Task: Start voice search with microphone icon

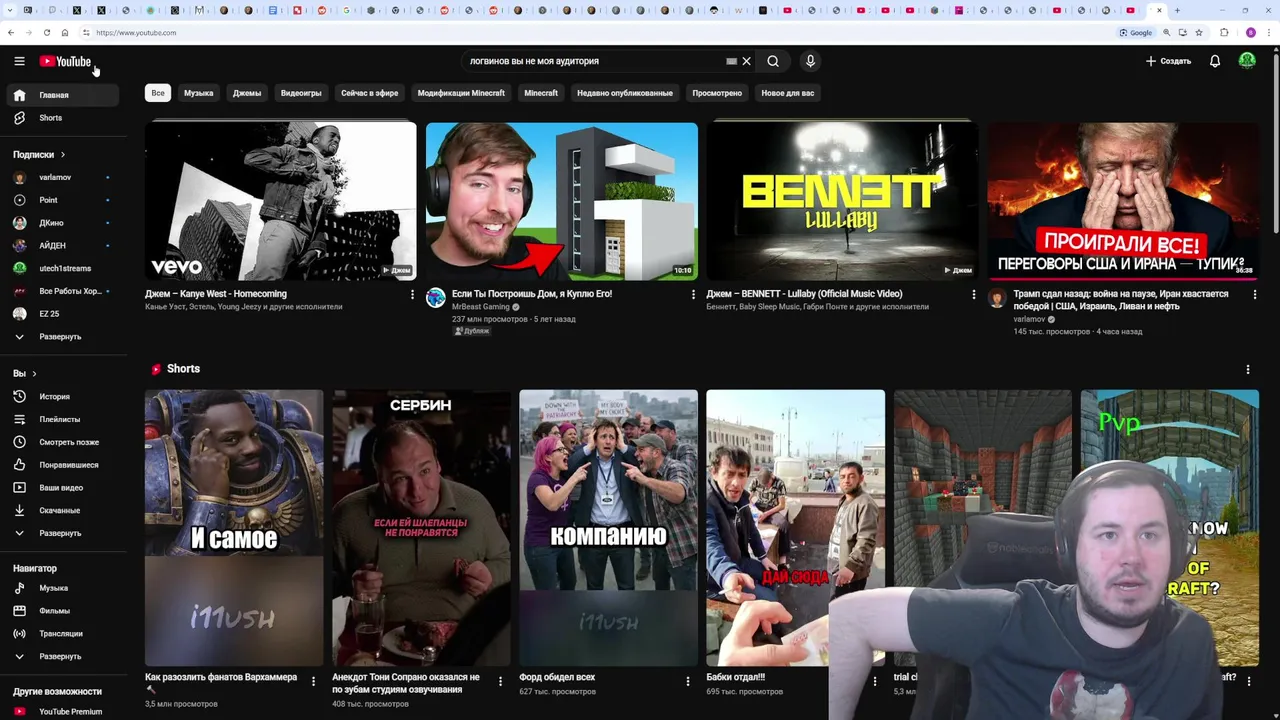Action: pos(810,61)
